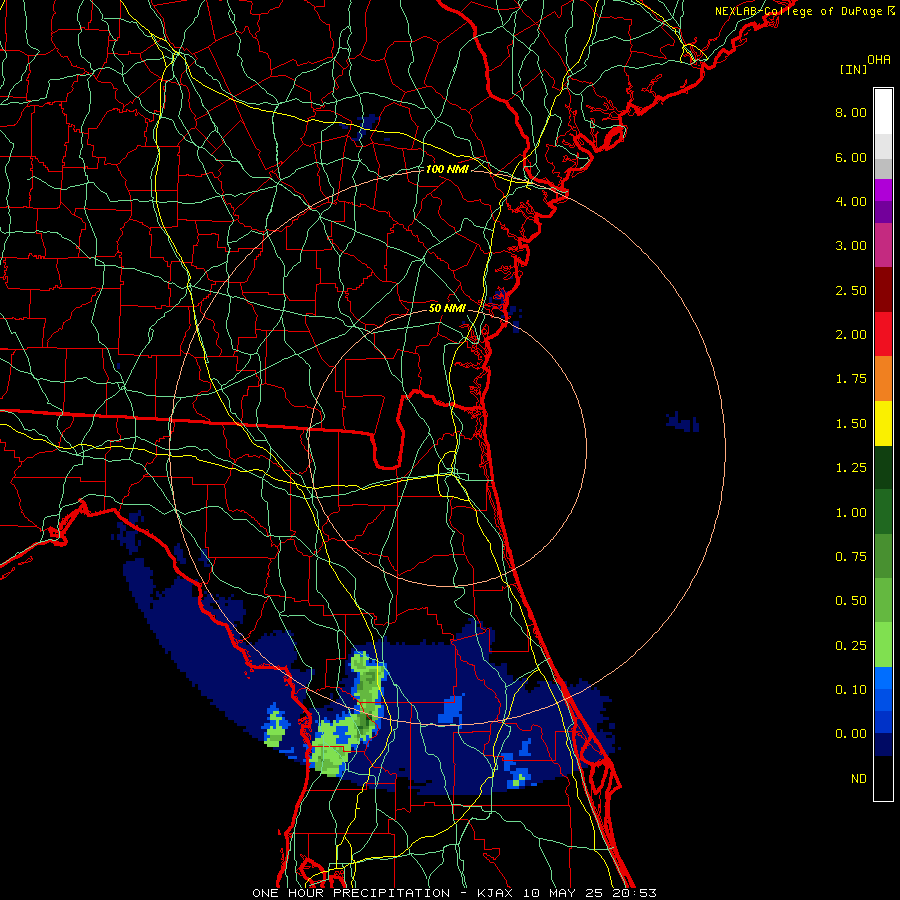Click the 3.00 legend value

(851, 246)
